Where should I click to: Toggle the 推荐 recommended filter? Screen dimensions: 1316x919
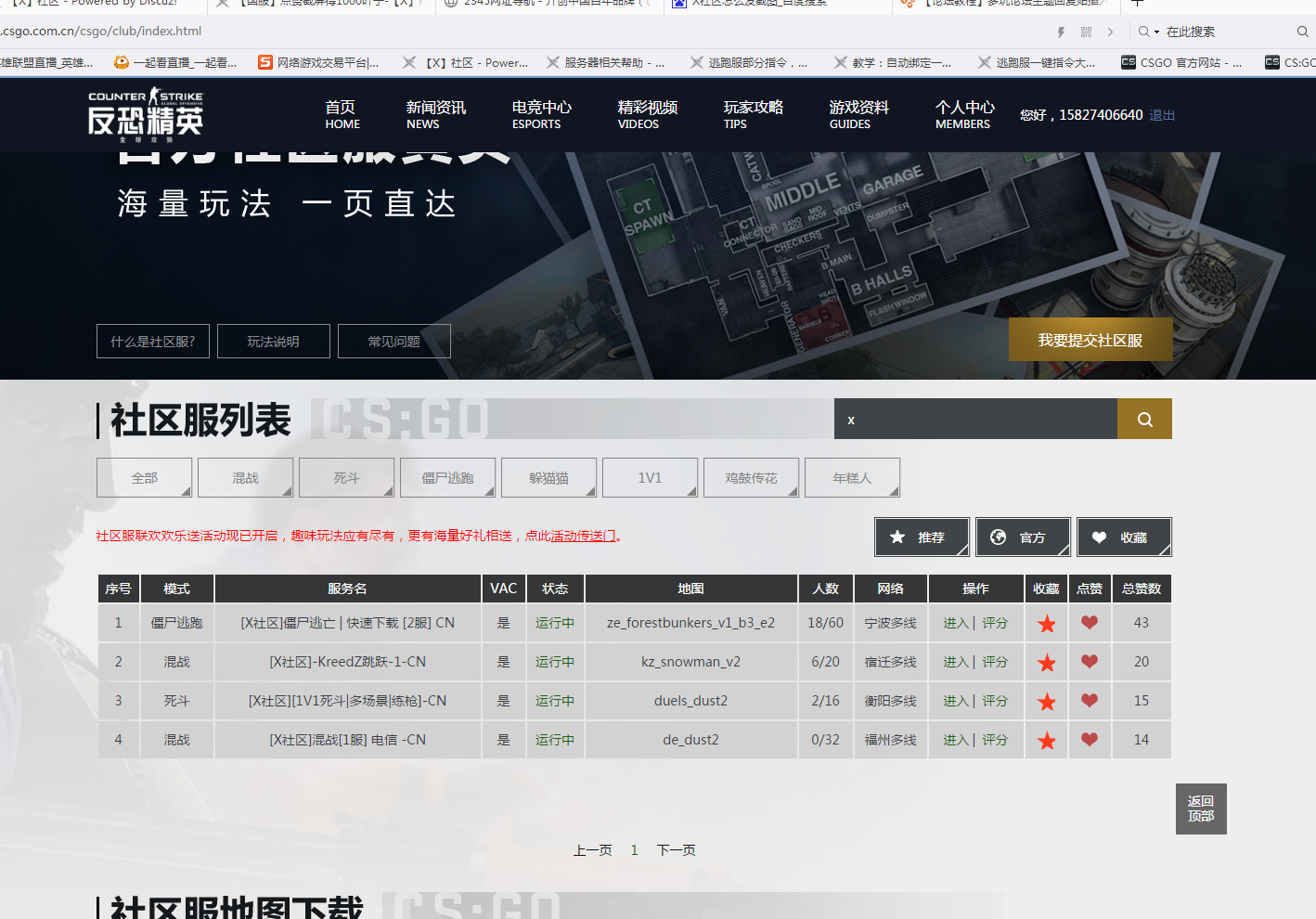pyautogui.click(x=922, y=537)
